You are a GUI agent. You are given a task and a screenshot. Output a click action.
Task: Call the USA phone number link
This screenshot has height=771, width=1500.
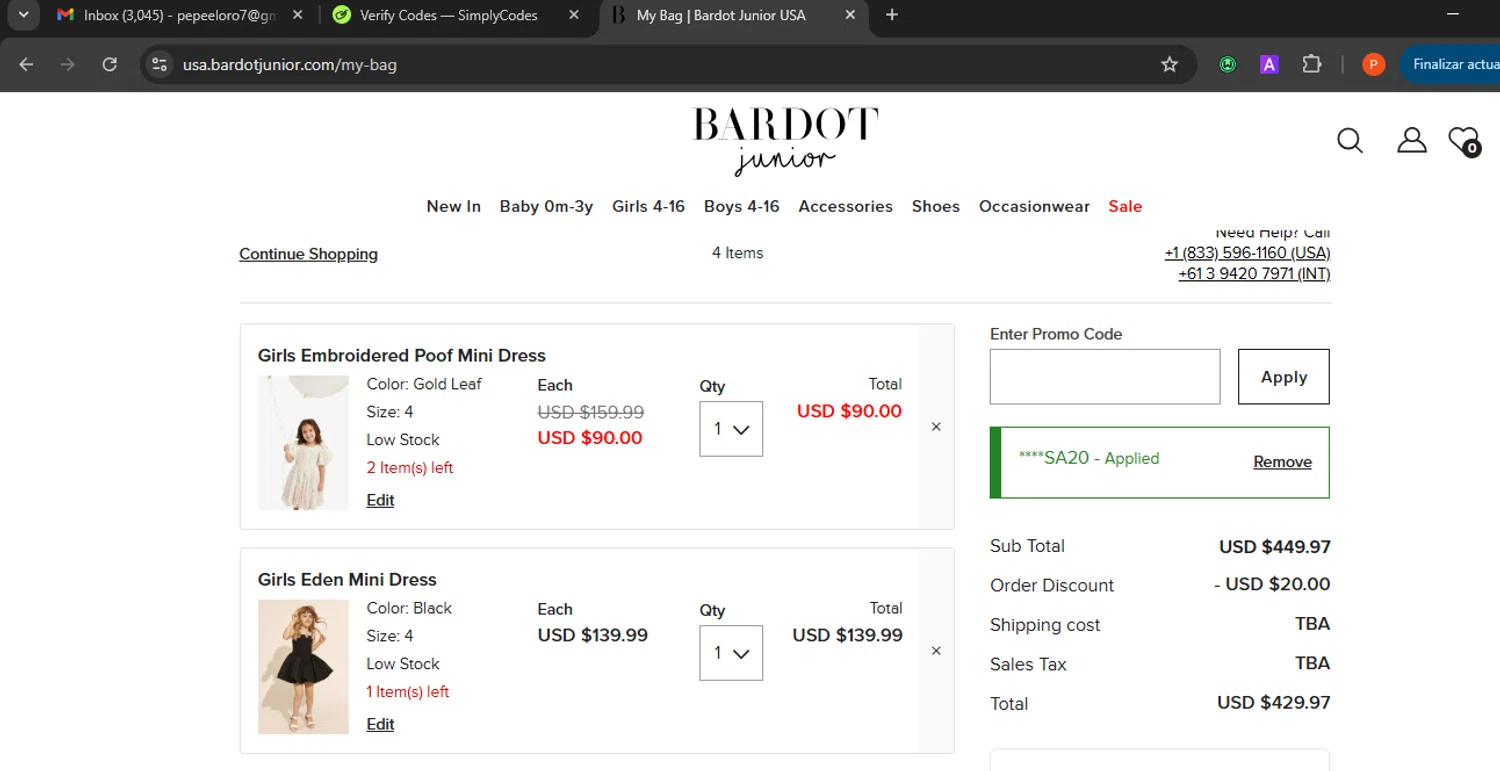pyautogui.click(x=1247, y=253)
